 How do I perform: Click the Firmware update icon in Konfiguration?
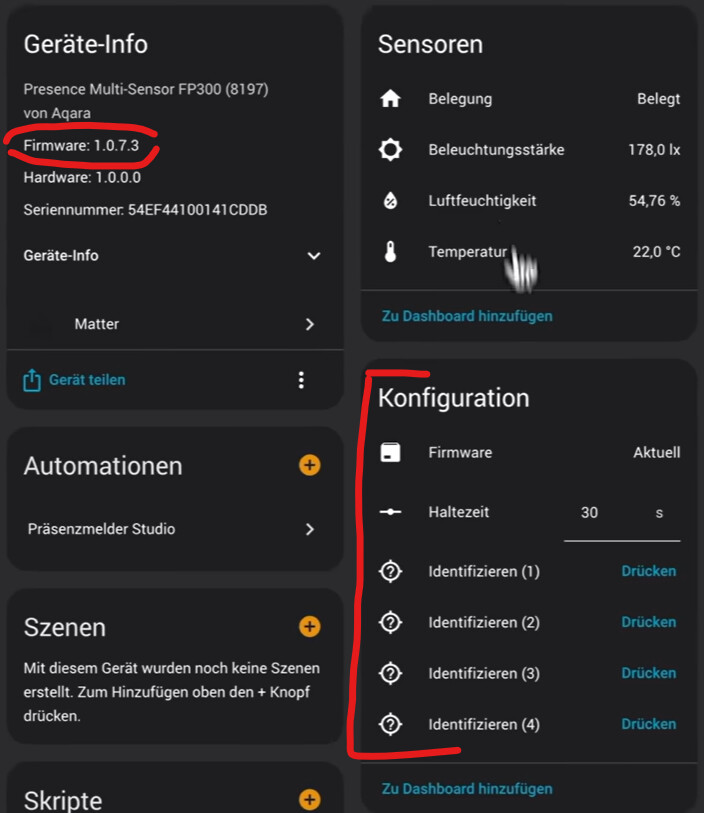pos(390,453)
